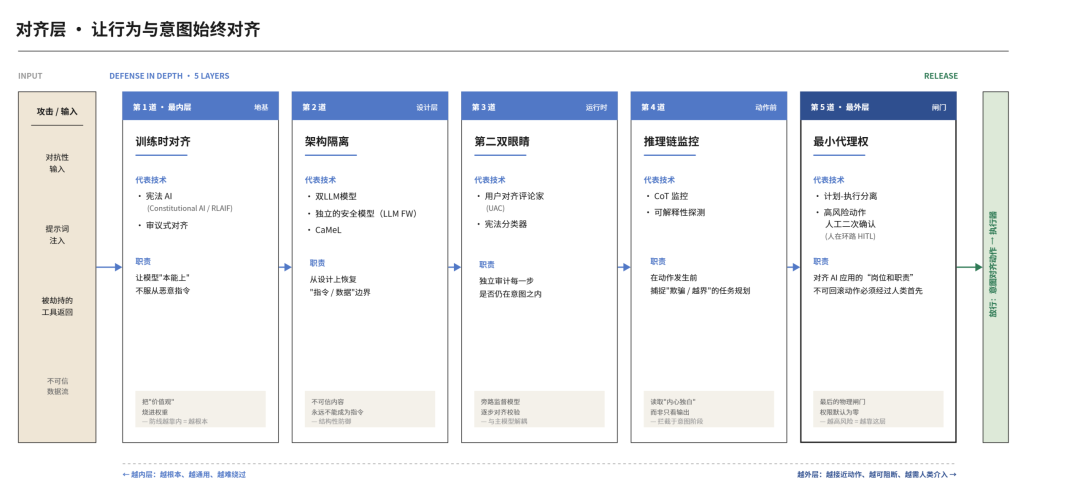
Task: Click the "最小代理权" card title
Action: [x=841, y=142]
